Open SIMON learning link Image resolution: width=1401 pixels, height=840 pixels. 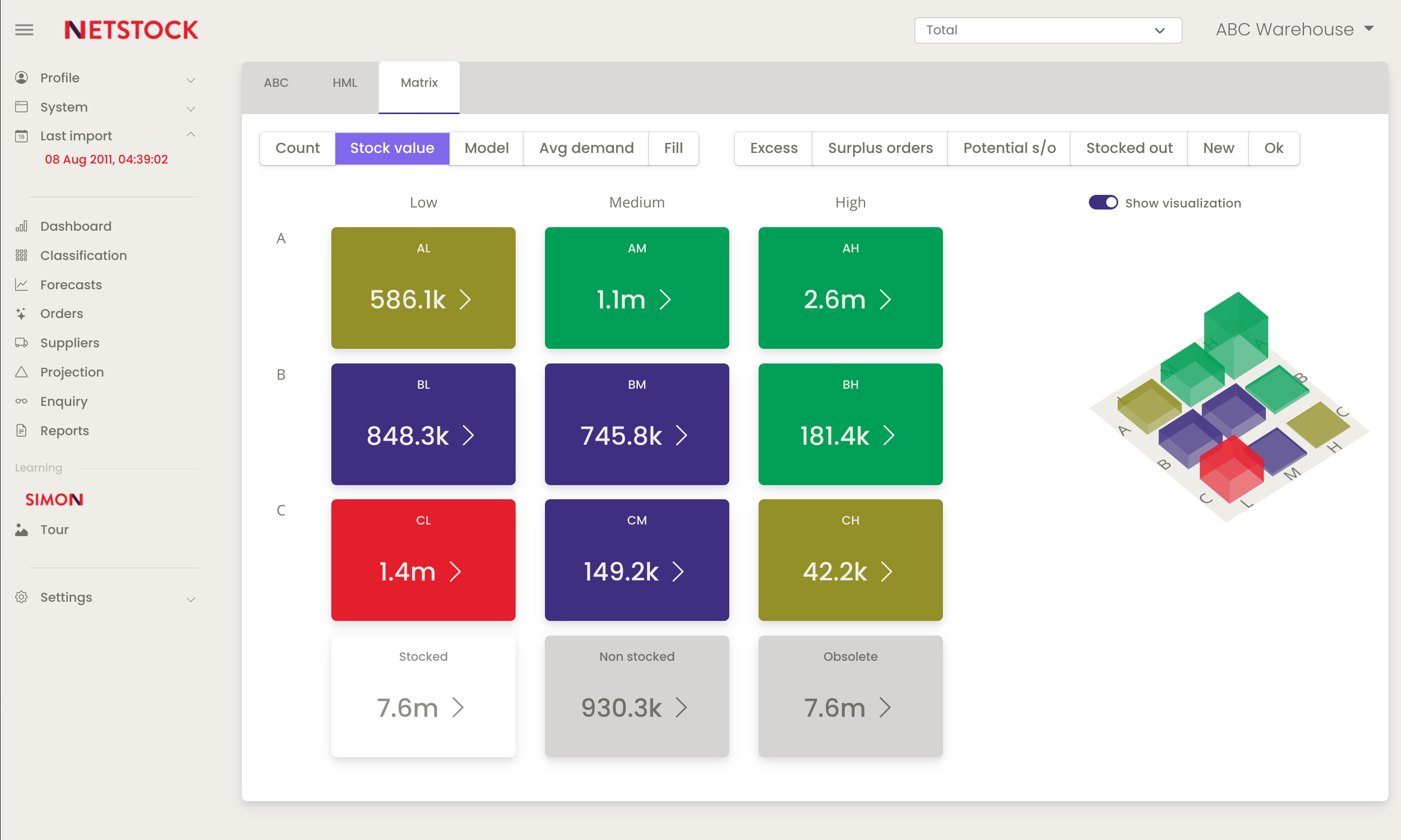pyautogui.click(x=55, y=499)
